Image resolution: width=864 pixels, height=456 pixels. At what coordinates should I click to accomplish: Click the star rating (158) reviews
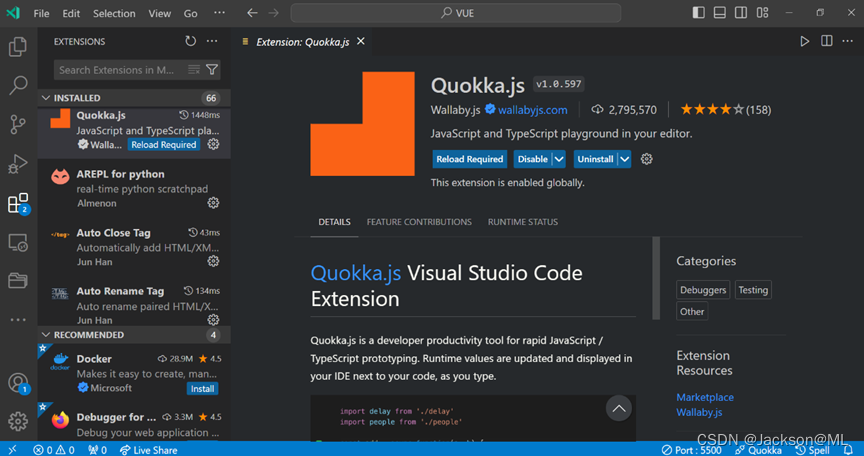coord(725,110)
